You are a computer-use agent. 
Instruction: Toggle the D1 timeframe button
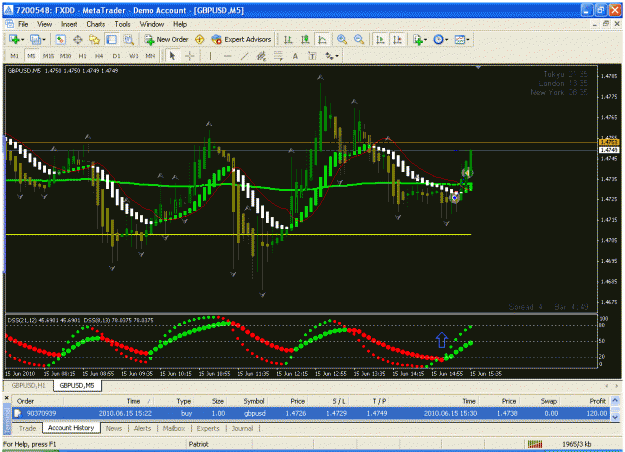116,56
